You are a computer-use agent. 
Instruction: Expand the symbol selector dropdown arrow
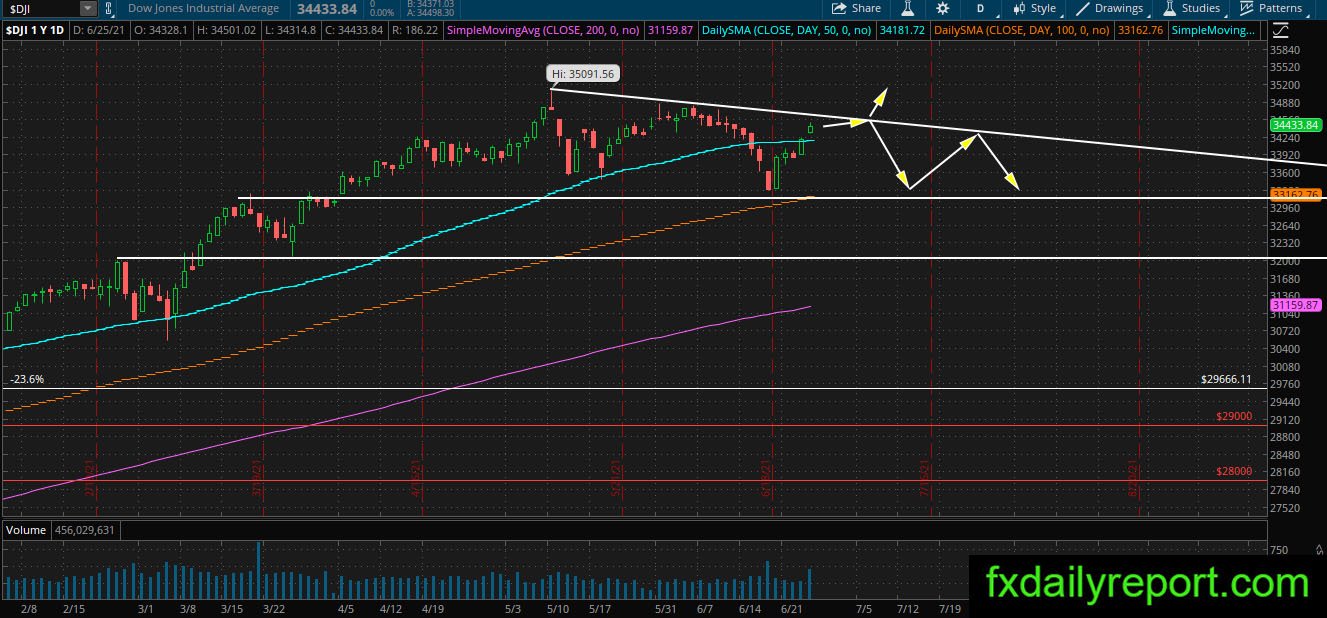click(x=88, y=8)
